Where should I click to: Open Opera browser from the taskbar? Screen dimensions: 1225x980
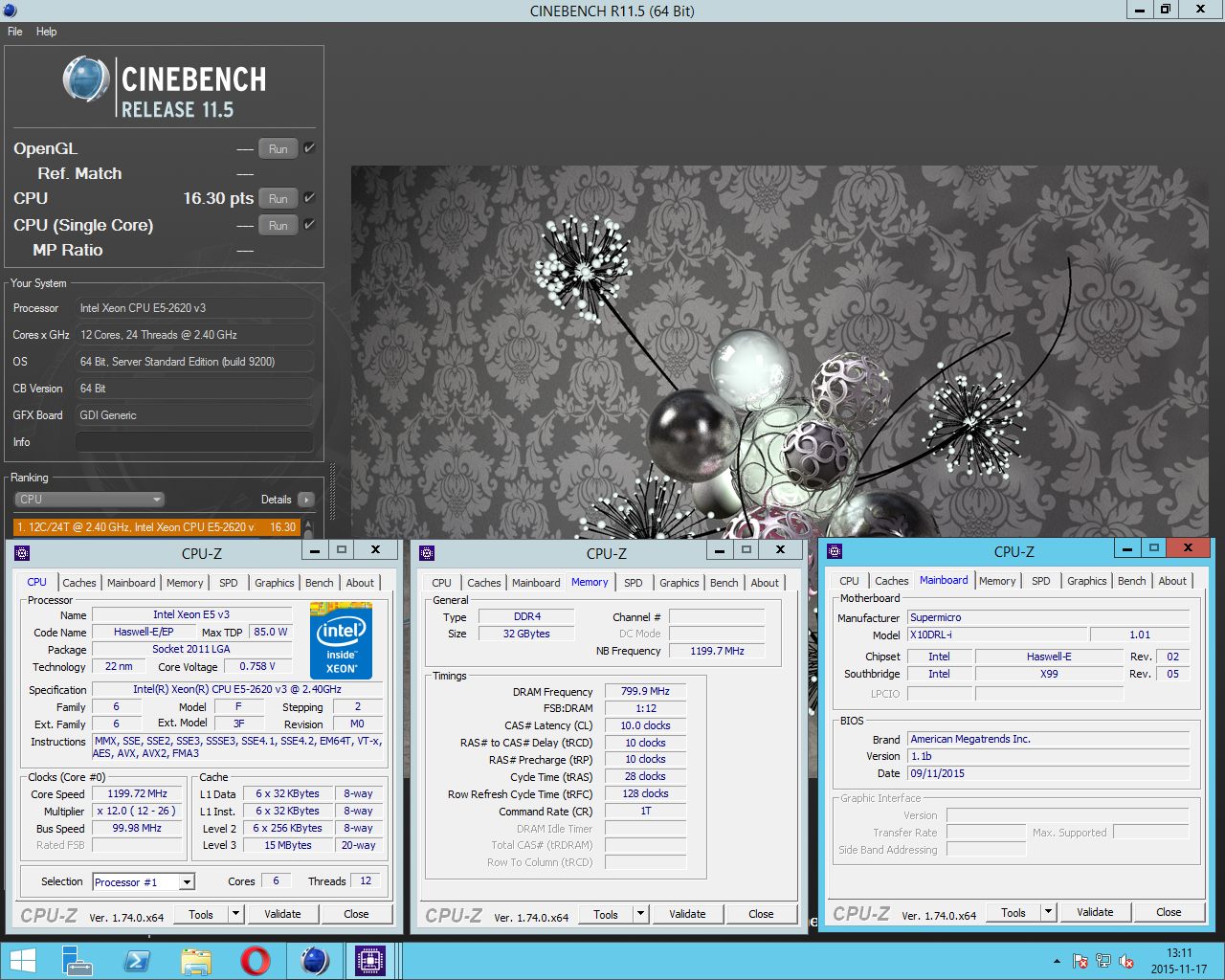255,961
